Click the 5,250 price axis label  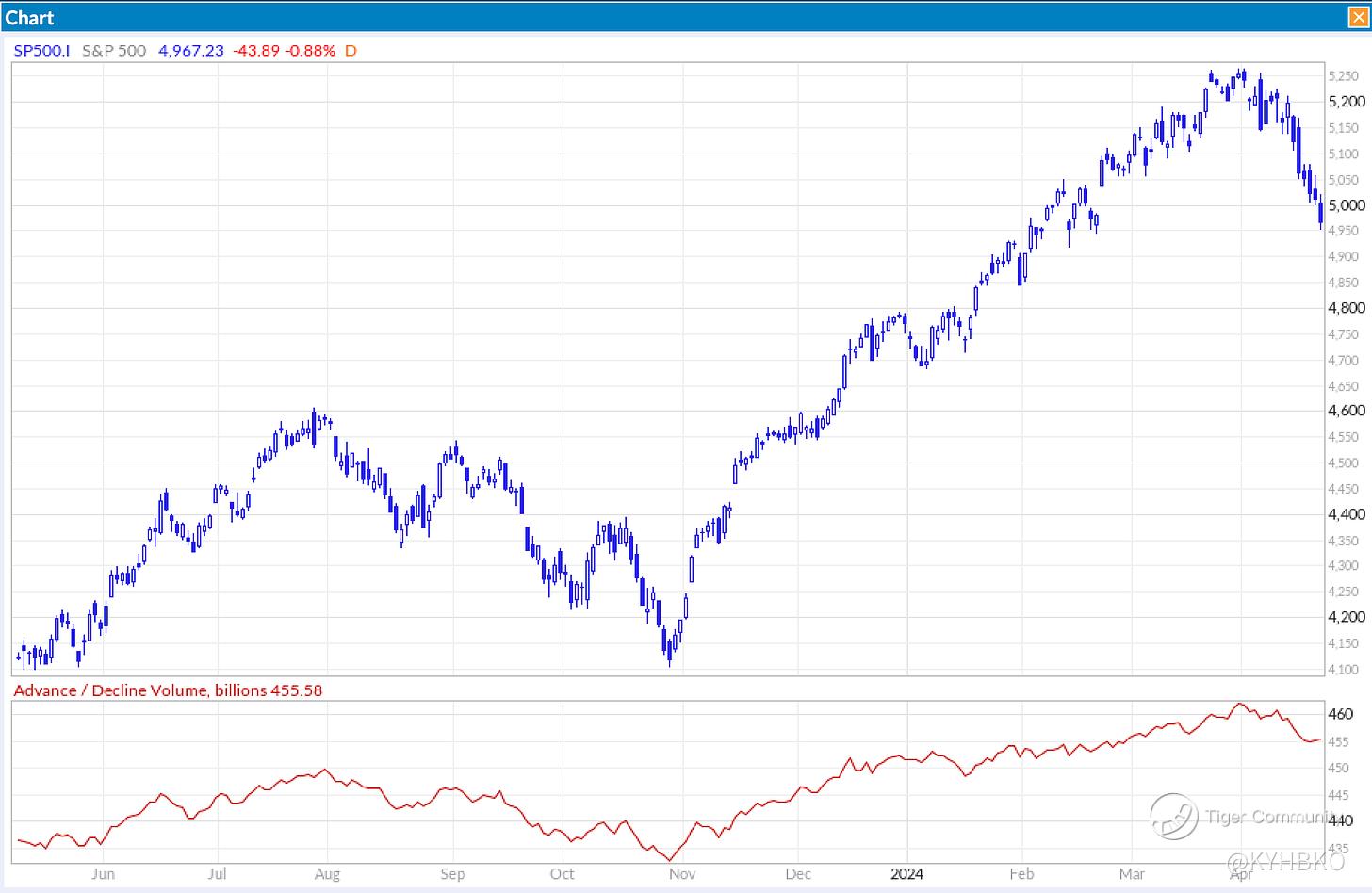(x=1344, y=76)
